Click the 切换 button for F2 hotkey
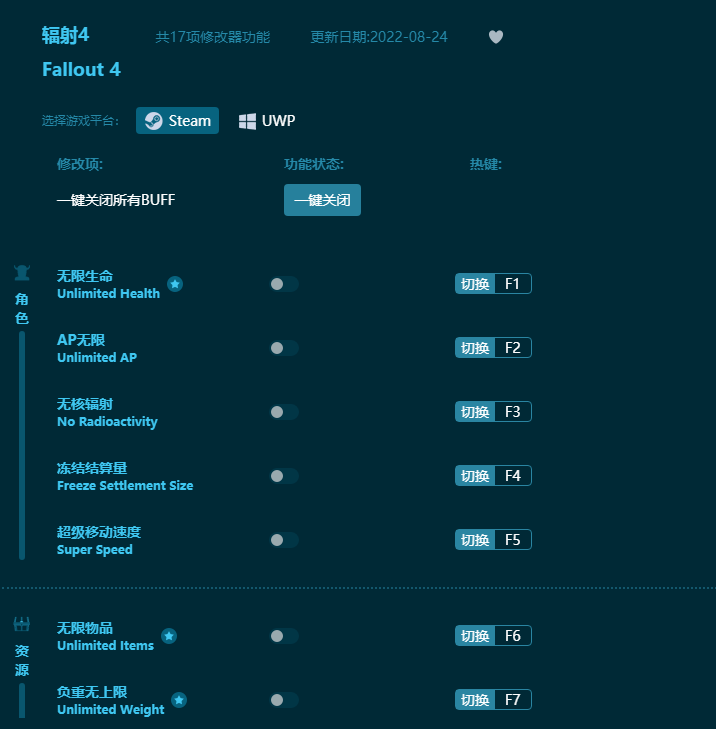Image resolution: width=716 pixels, height=729 pixels. coord(475,348)
